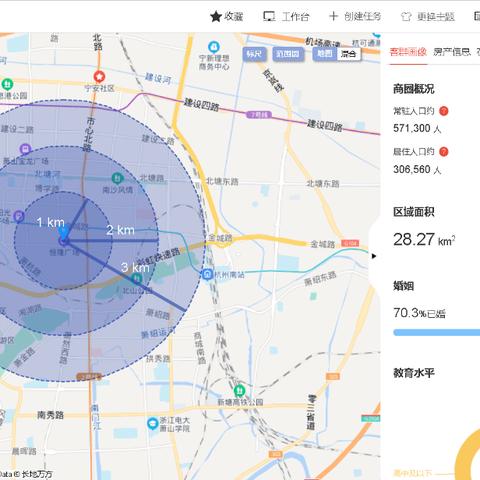Click the 居住人口约 label
This screenshot has width=480, height=480.
[414, 152]
